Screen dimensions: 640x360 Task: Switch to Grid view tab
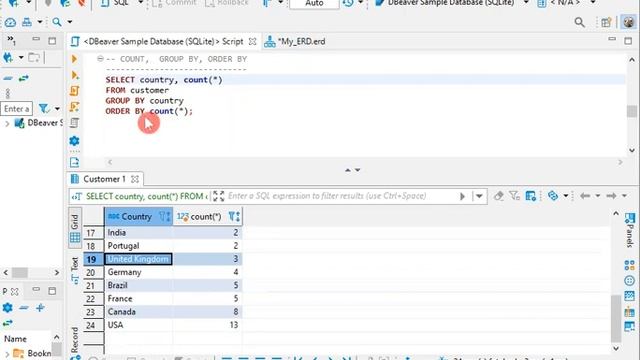pos(75,227)
